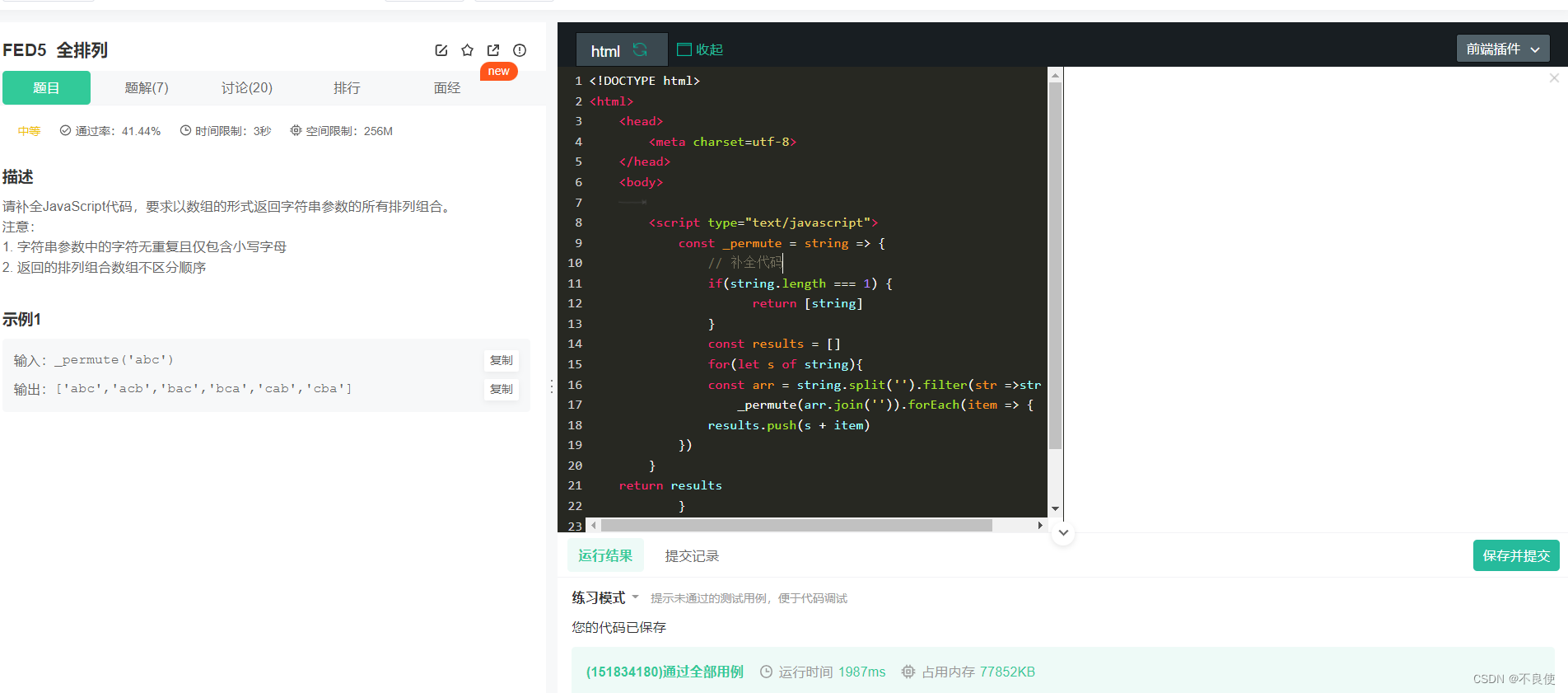Copy the example input with 复制

pos(502,360)
